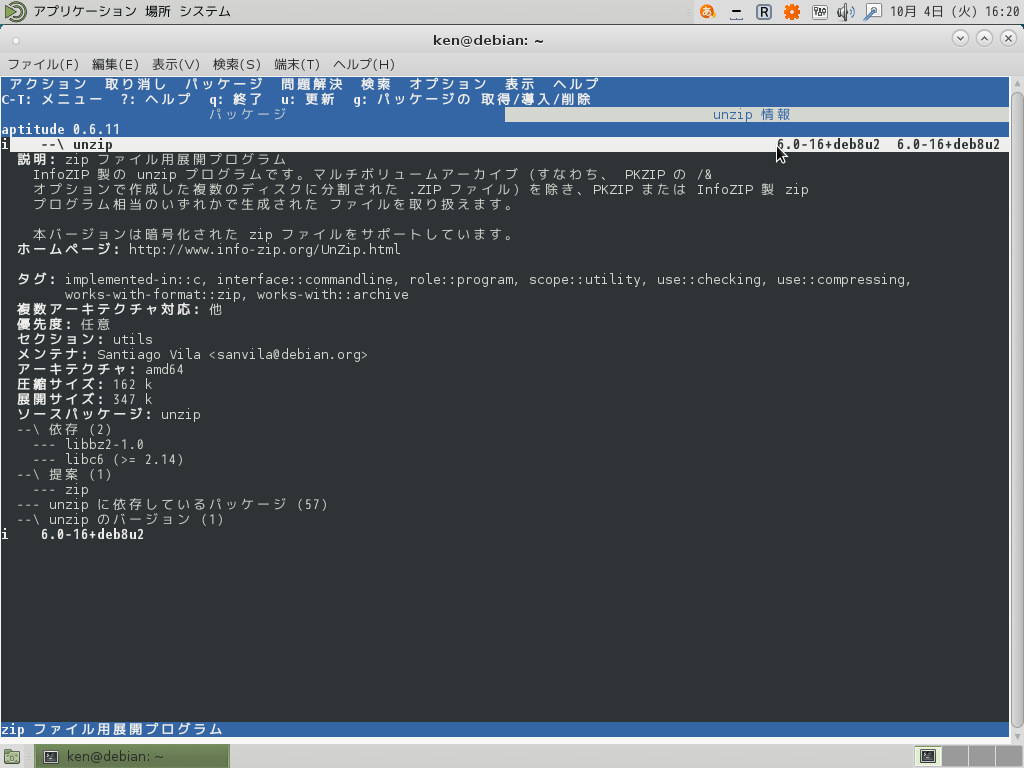Select the suggested zip package entry

[76, 489]
